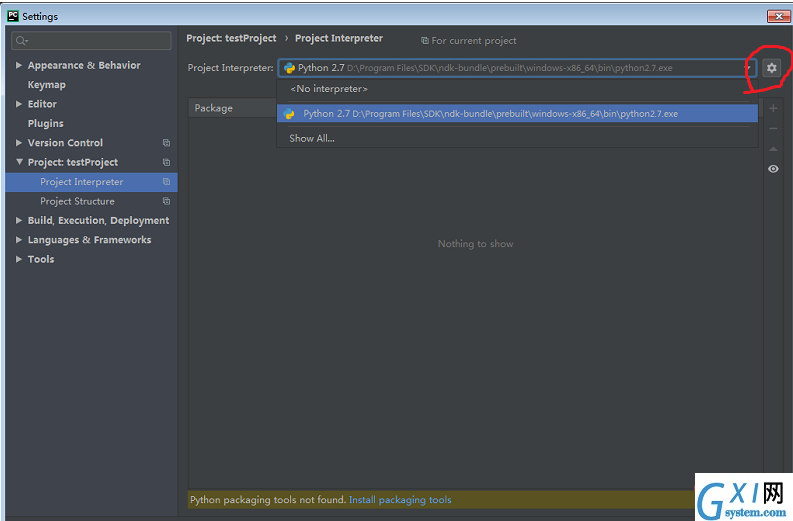Click the plus icon to install package
The image size is (793, 521).
[773, 108]
